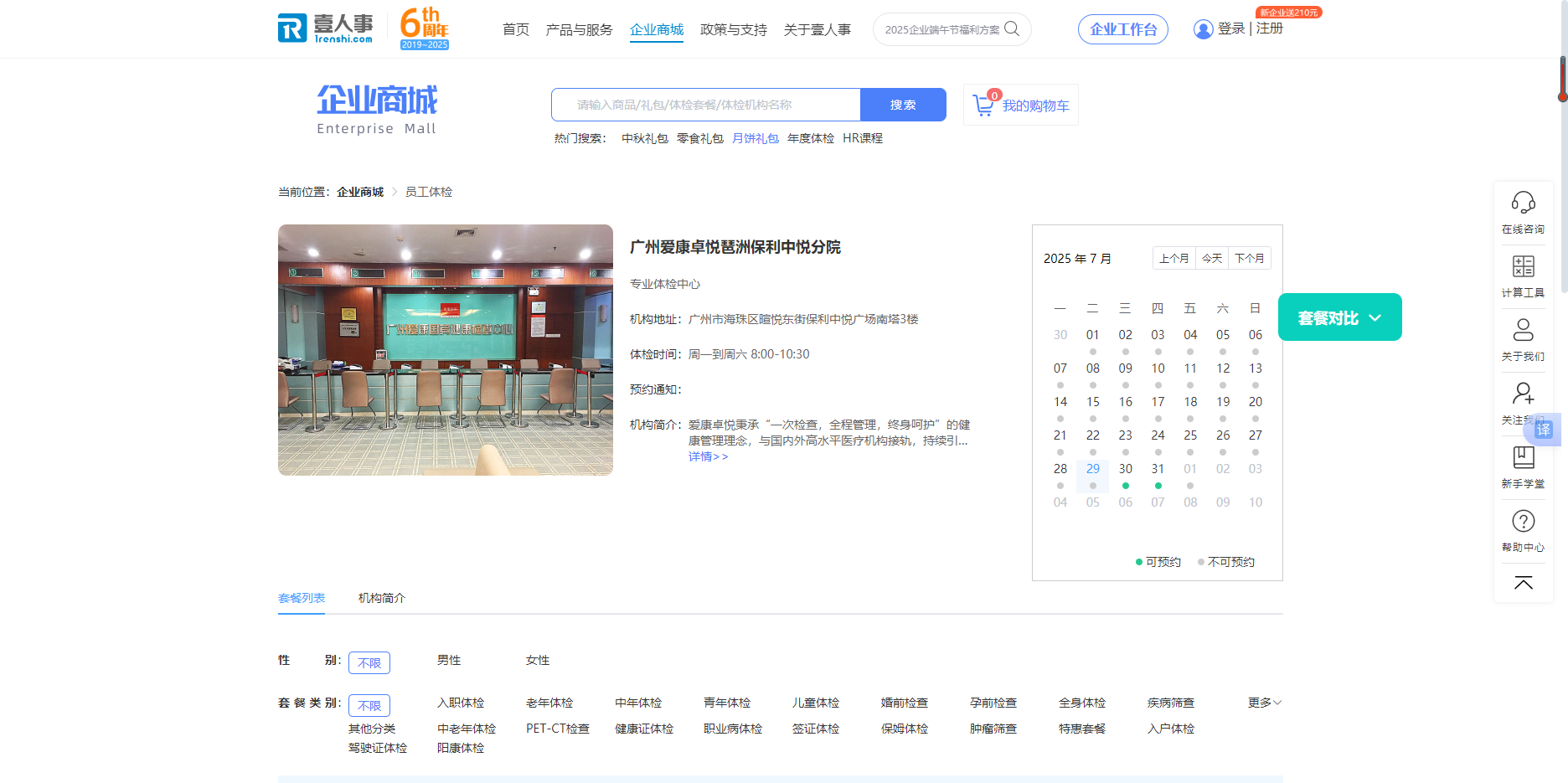Click the floating 译 translate badge
The image size is (1568, 783).
tap(1544, 430)
